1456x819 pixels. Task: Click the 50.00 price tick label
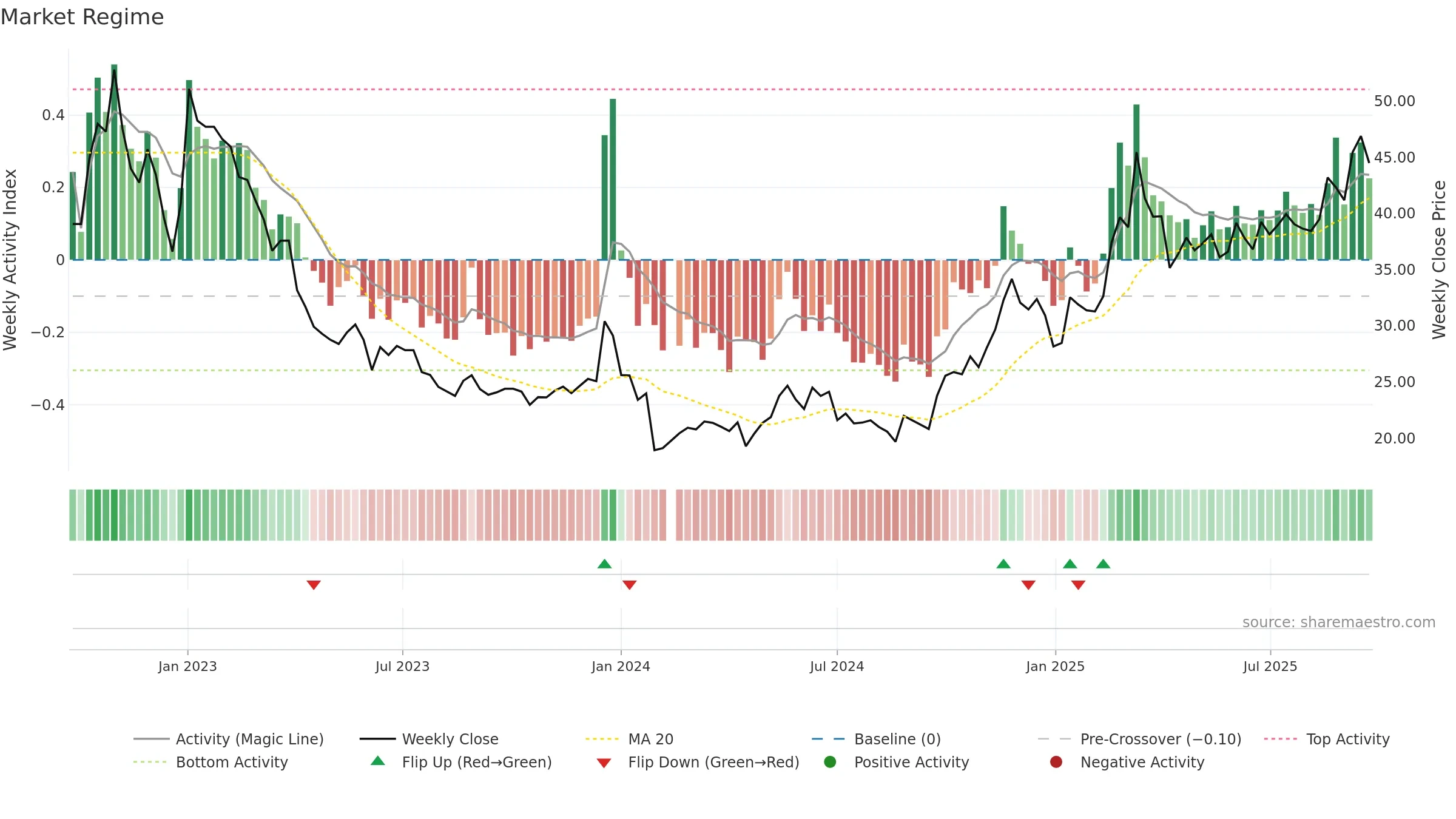pos(1394,101)
